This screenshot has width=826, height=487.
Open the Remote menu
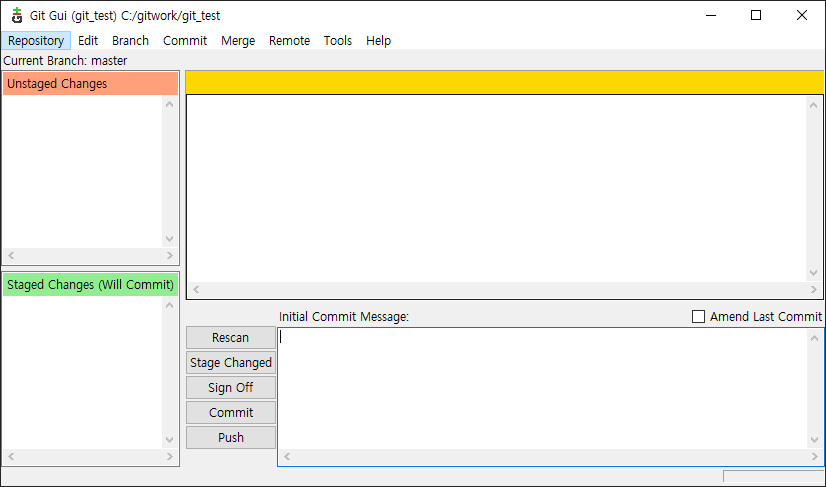289,41
